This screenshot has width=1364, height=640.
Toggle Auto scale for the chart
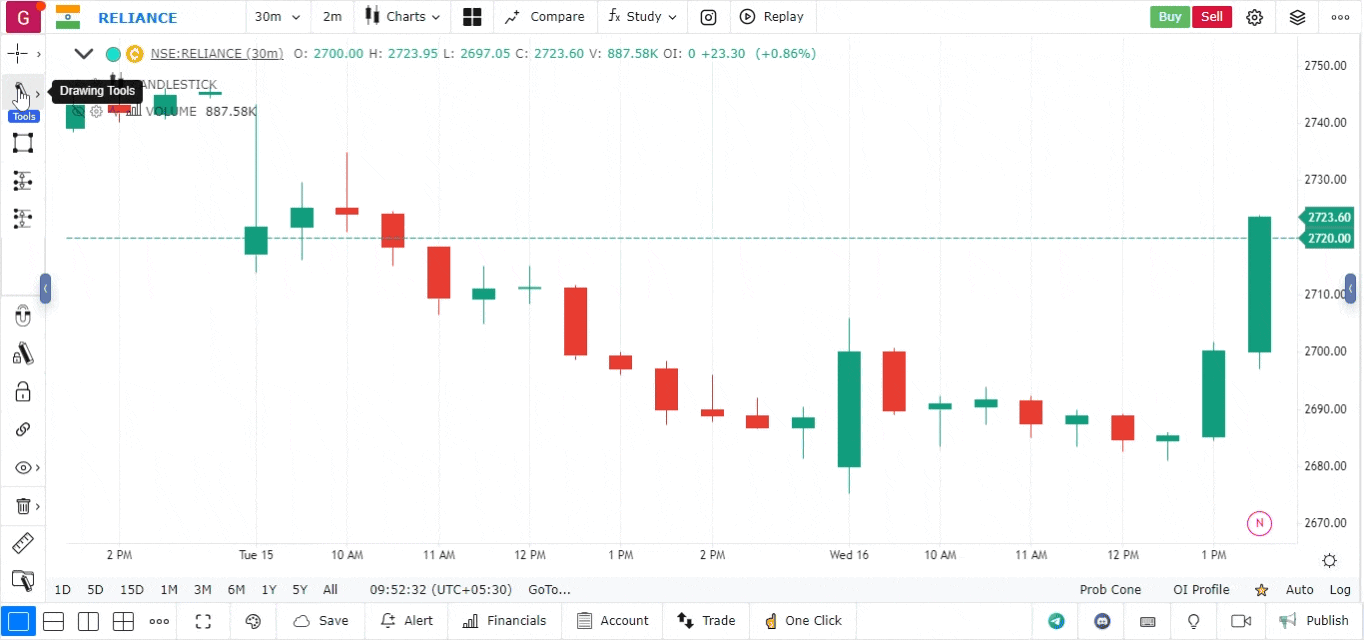coord(1299,590)
